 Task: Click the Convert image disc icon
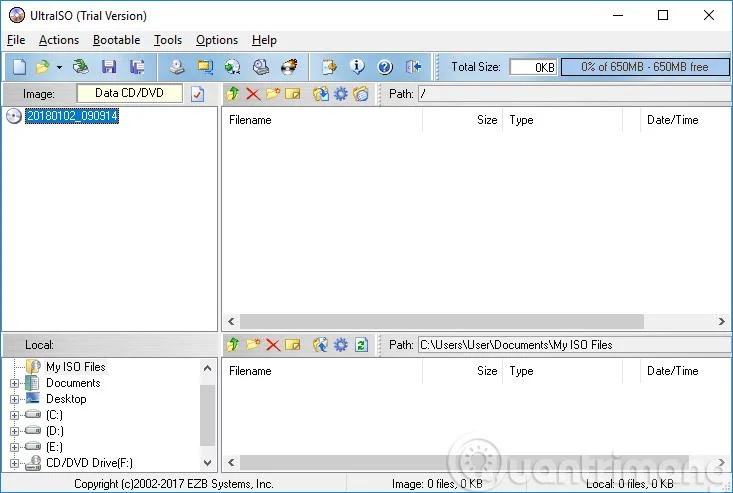(232, 67)
